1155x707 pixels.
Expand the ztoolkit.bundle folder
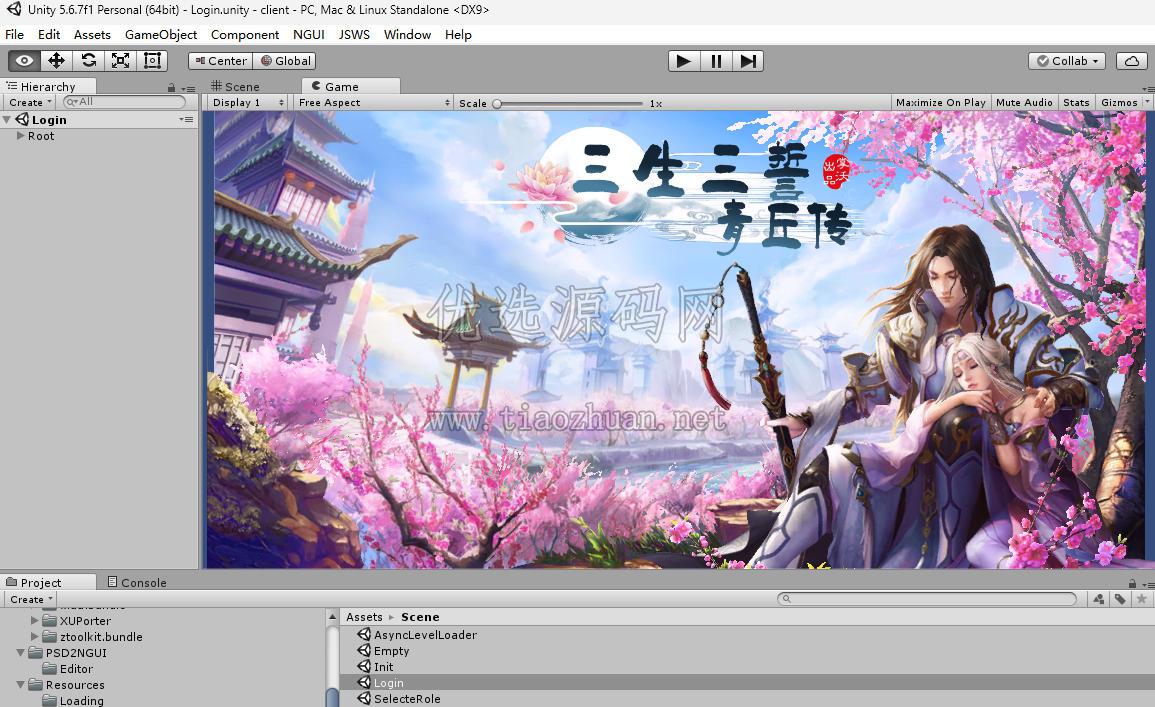35,636
